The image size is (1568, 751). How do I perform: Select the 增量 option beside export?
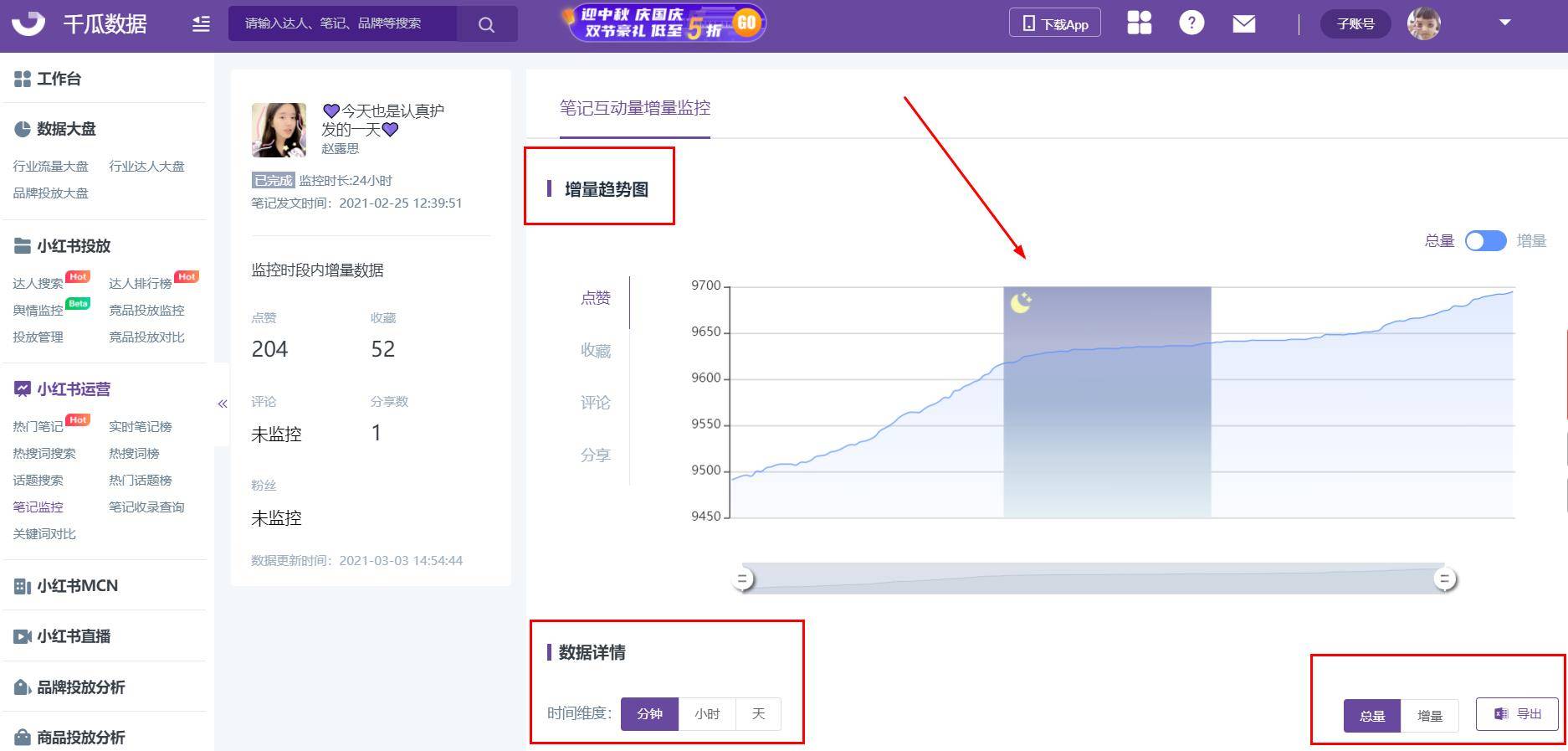pyautogui.click(x=1429, y=716)
